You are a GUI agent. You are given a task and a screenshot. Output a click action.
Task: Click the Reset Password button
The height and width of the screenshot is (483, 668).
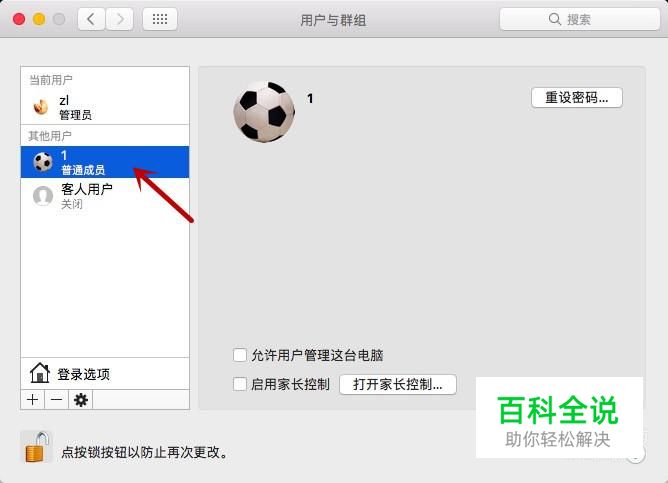[577, 98]
